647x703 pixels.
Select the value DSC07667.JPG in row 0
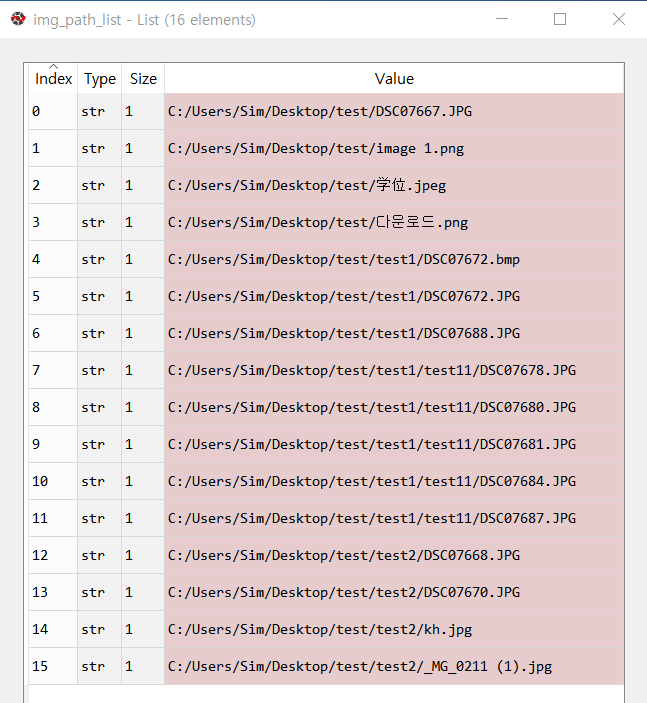point(394,112)
